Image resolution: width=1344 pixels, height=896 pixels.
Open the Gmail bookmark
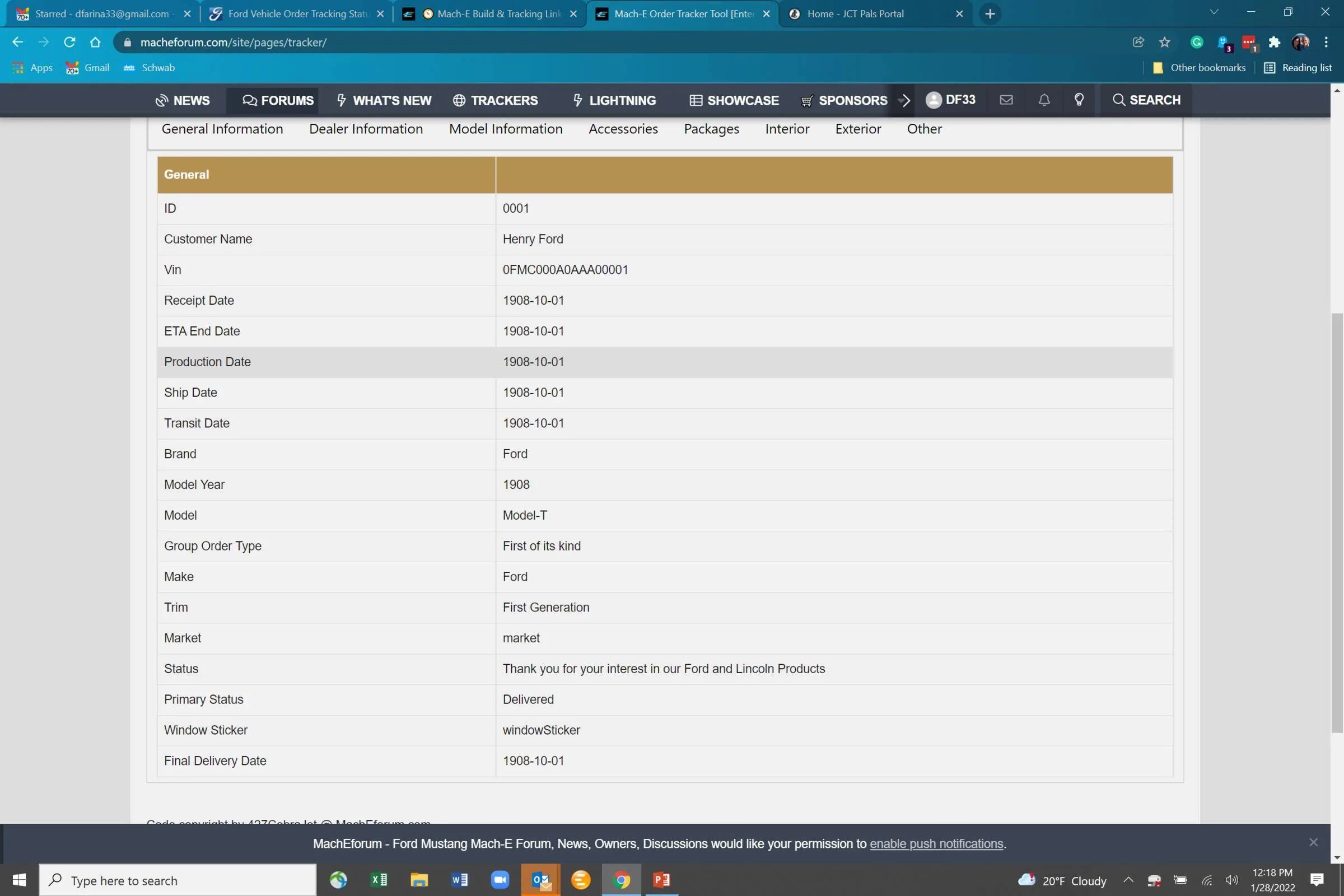tap(87, 68)
